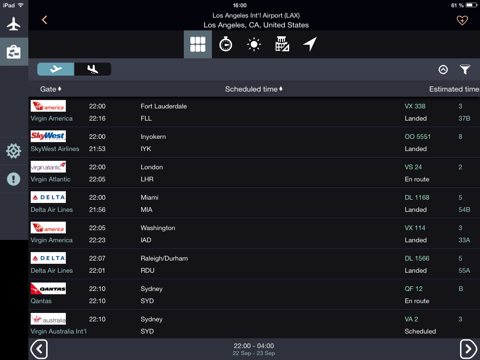This screenshot has width=480, height=360.
Task: Open flight VA 2
Action: click(411, 319)
